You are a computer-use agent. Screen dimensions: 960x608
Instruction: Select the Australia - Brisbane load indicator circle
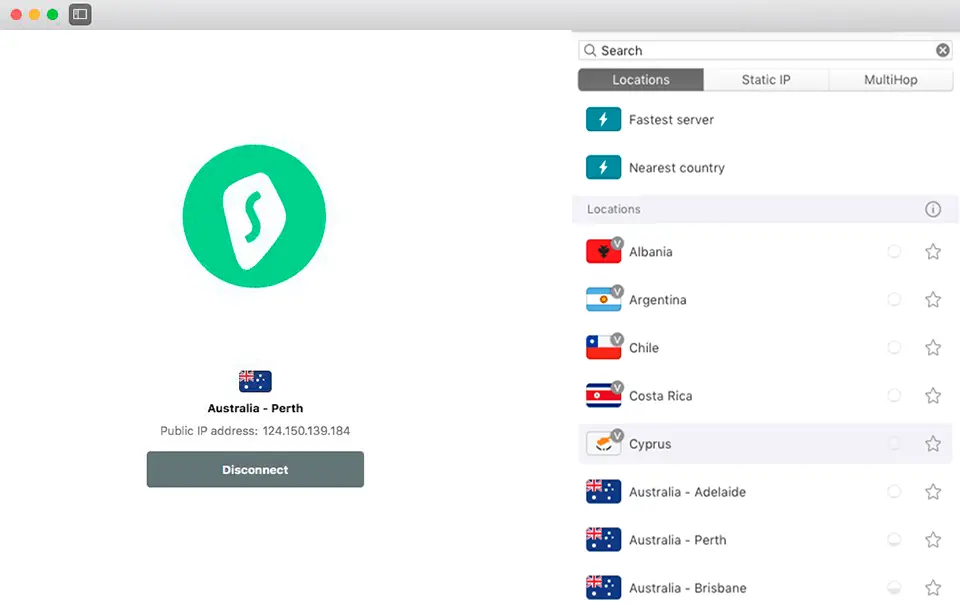tap(894, 588)
